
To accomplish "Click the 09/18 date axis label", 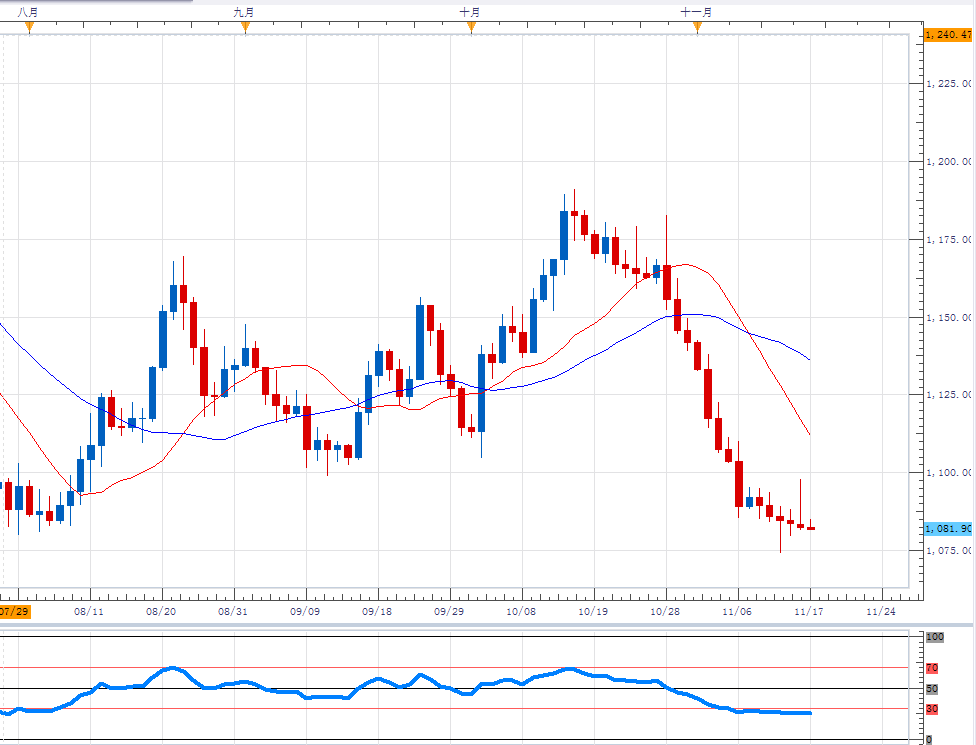I will [x=377, y=611].
